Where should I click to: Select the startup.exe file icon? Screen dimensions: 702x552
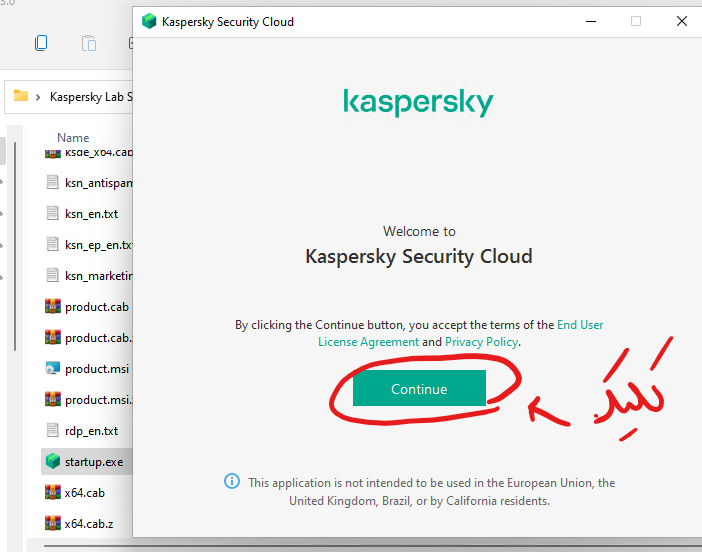(53, 462)
